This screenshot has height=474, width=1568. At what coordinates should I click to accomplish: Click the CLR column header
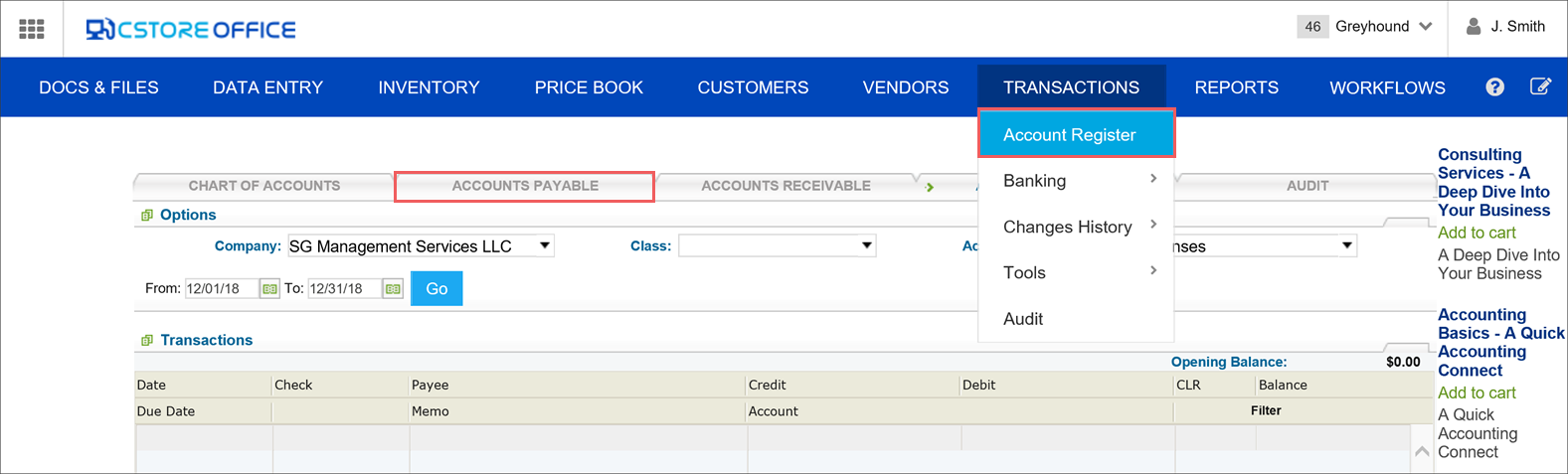(x=1188, y=385)
